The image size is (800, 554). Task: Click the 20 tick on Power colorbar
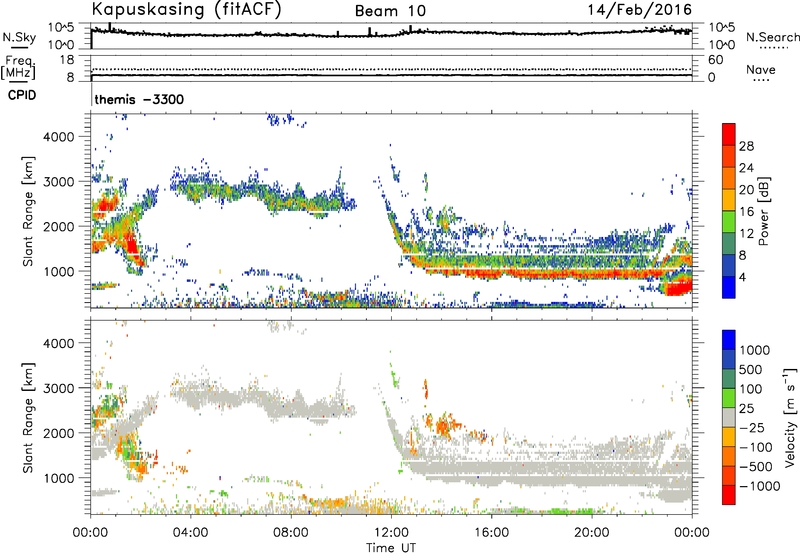pos(746,190)
